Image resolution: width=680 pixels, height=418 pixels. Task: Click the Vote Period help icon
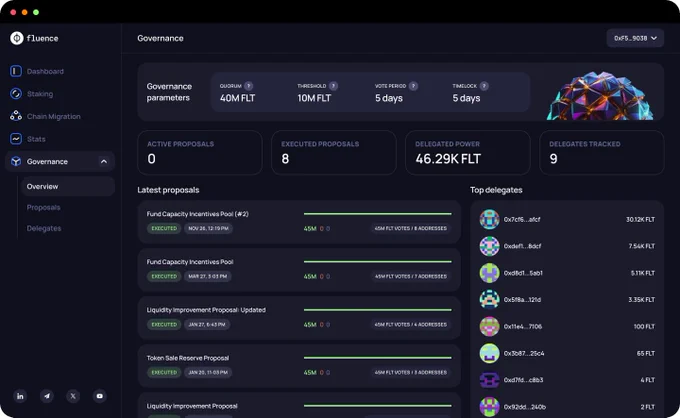coord(413,86)
